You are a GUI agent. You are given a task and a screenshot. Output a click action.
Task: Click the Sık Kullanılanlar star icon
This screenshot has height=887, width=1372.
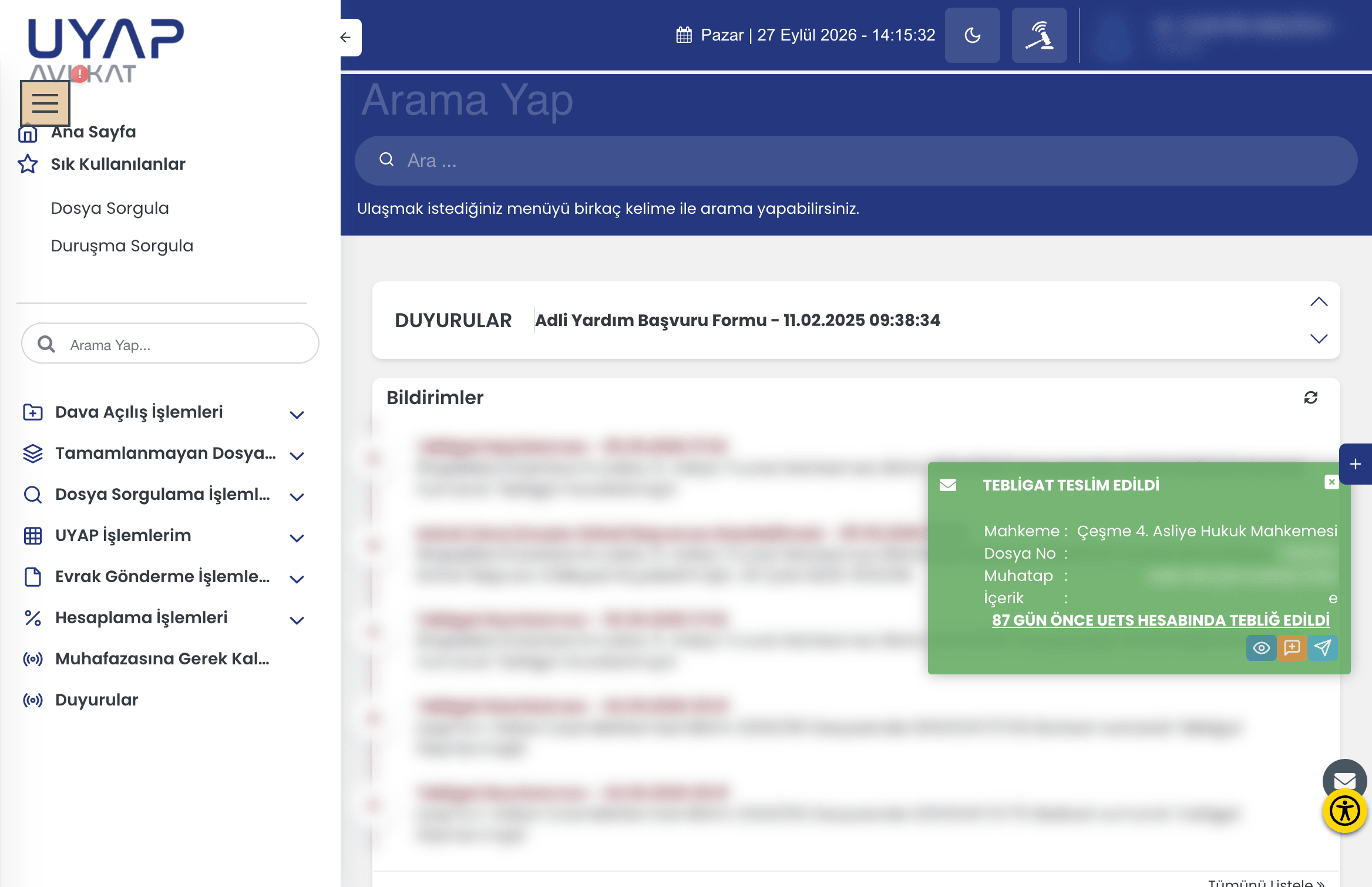pyautogui.click(x=28, y=164)
